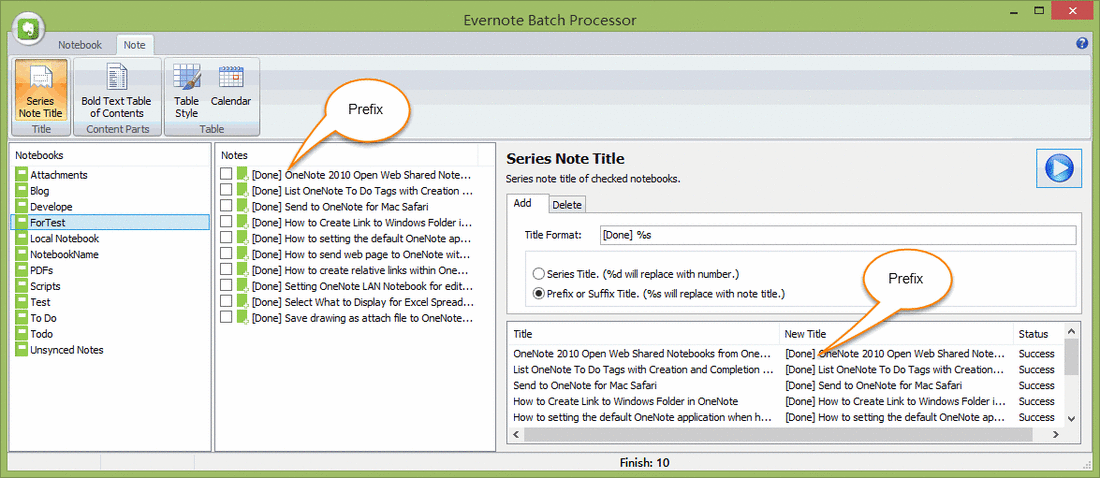Sort by the Status column header
This screenshot has height=478, width=1100.
click(1038, 334)
